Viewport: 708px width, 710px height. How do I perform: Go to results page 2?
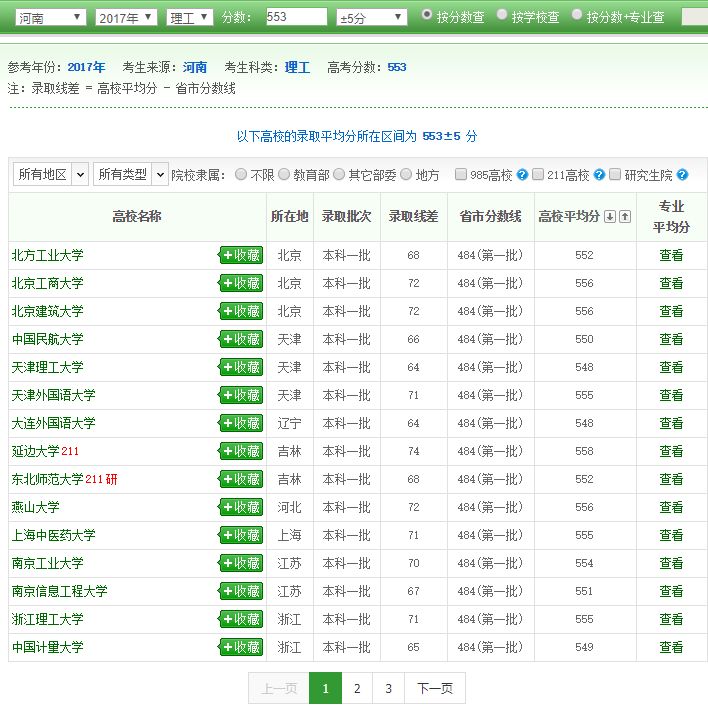click(x=357, y=688)
